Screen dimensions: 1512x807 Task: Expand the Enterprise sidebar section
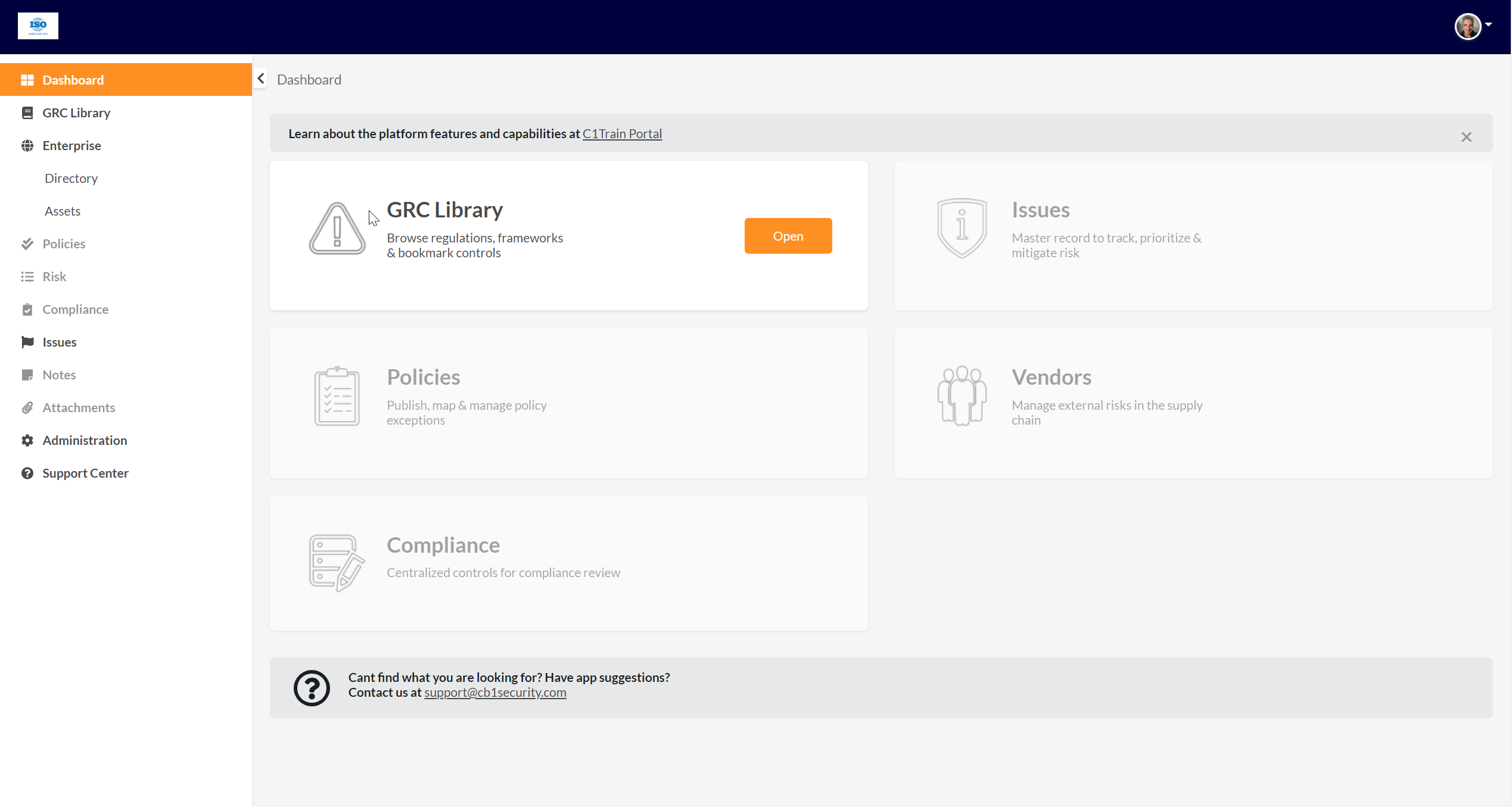click(71, 145)
